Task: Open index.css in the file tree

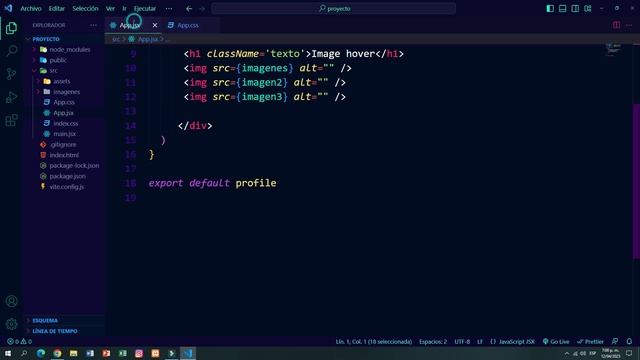Action: coord(65,123)
